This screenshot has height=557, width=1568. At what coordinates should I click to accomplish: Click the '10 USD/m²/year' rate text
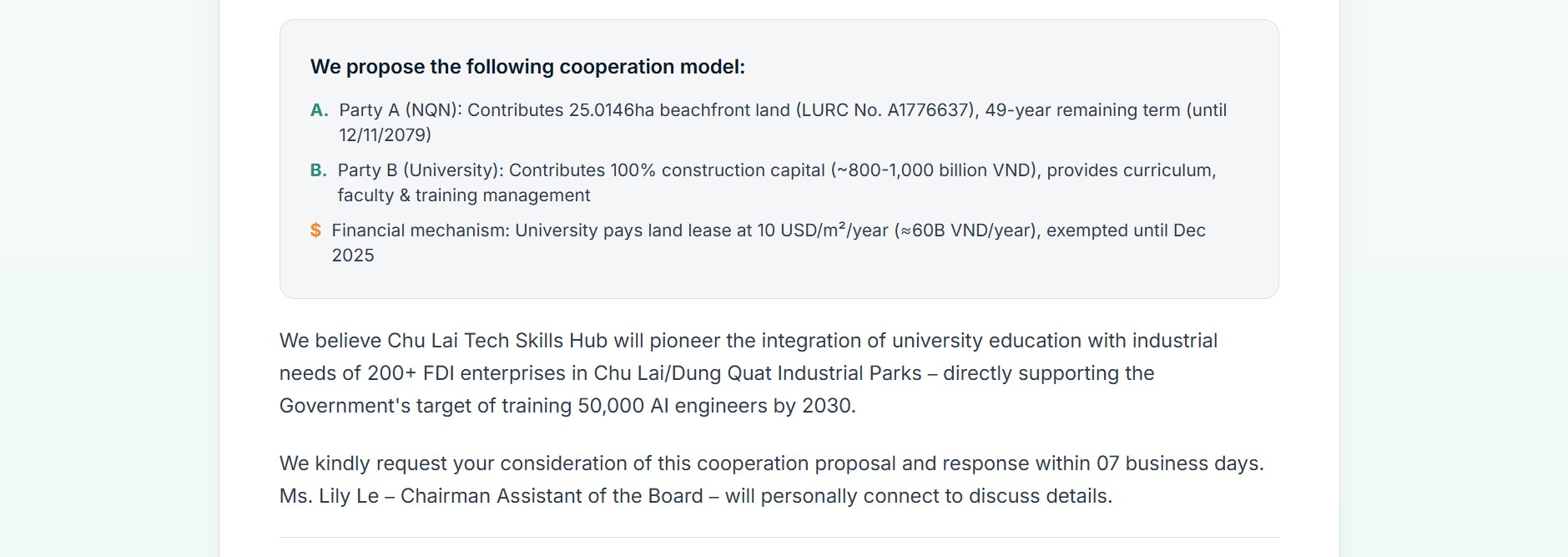(822, 230)
